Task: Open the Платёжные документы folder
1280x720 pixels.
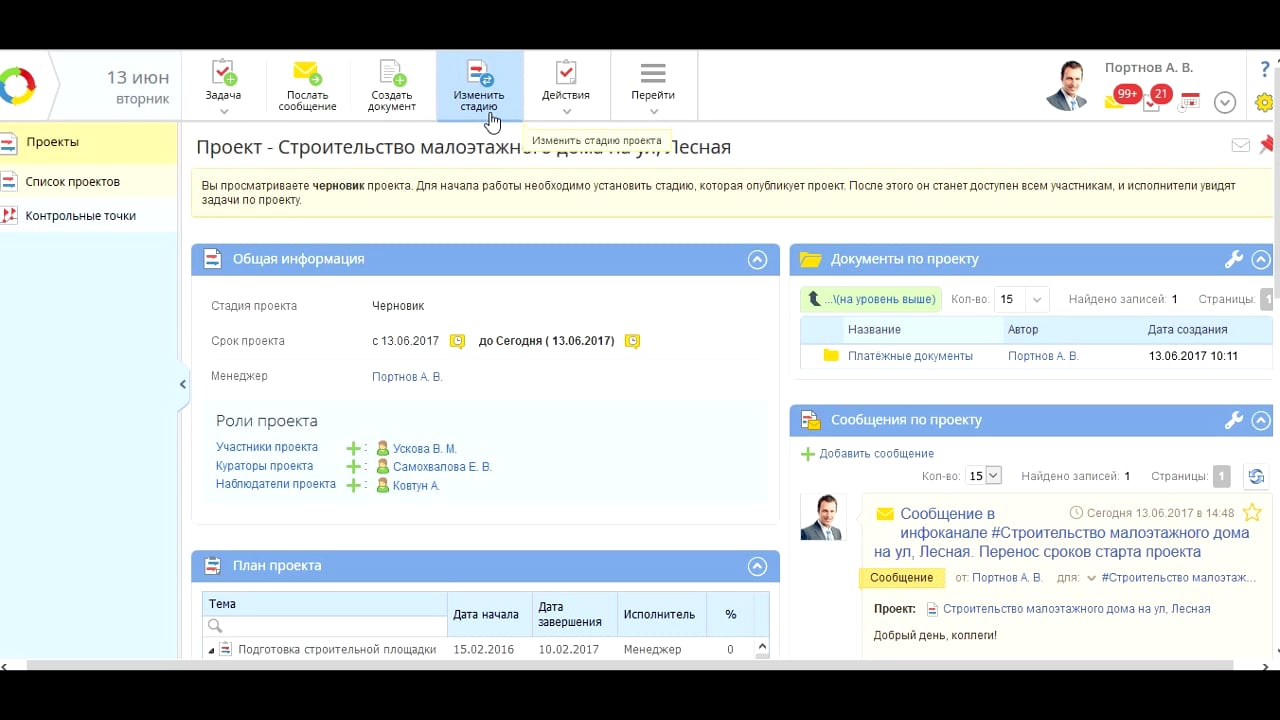Action: pyautogui.click(x=910, y=356)
